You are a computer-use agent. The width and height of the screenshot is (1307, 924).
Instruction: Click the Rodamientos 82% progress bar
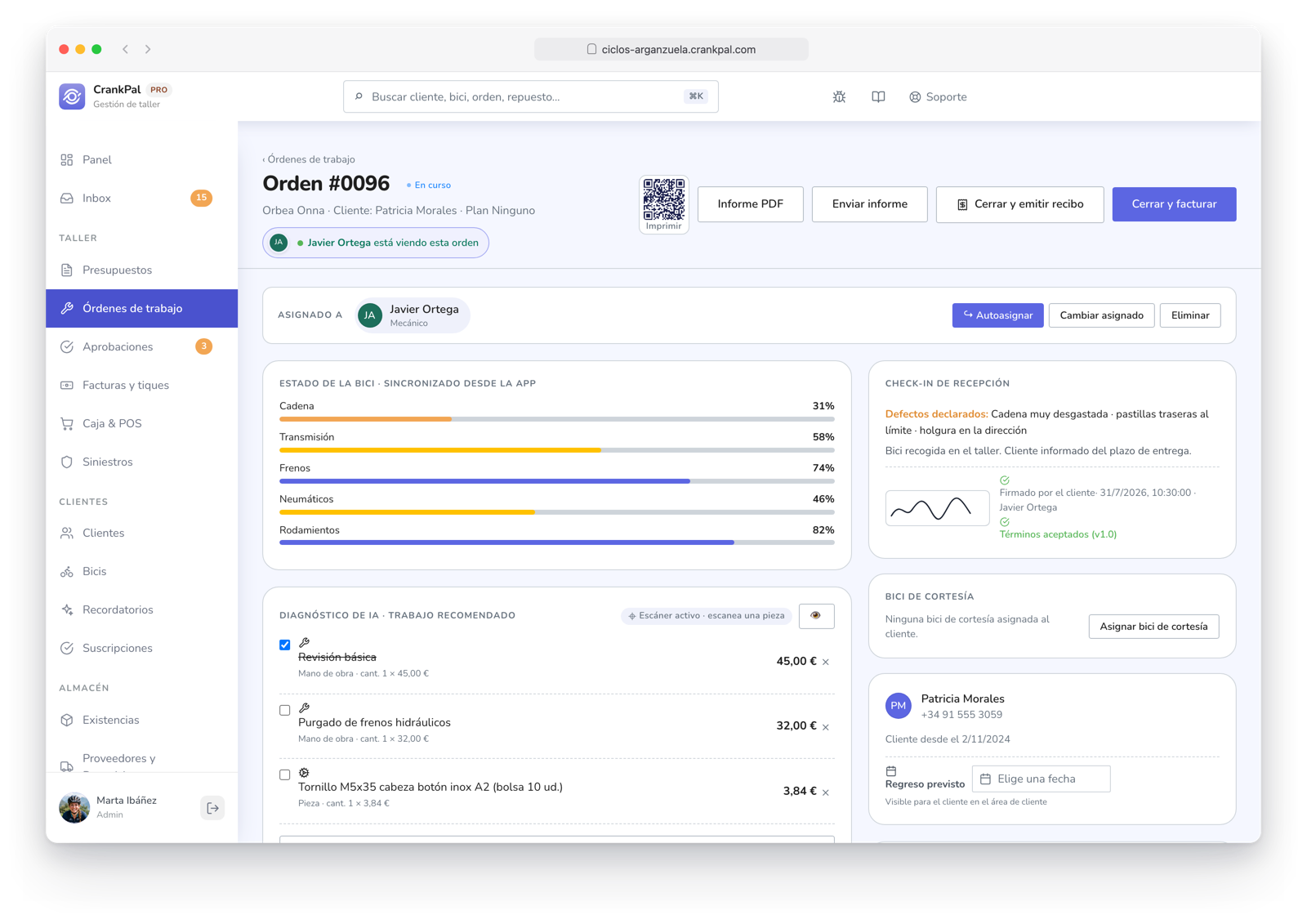click(x=556, y=542)
